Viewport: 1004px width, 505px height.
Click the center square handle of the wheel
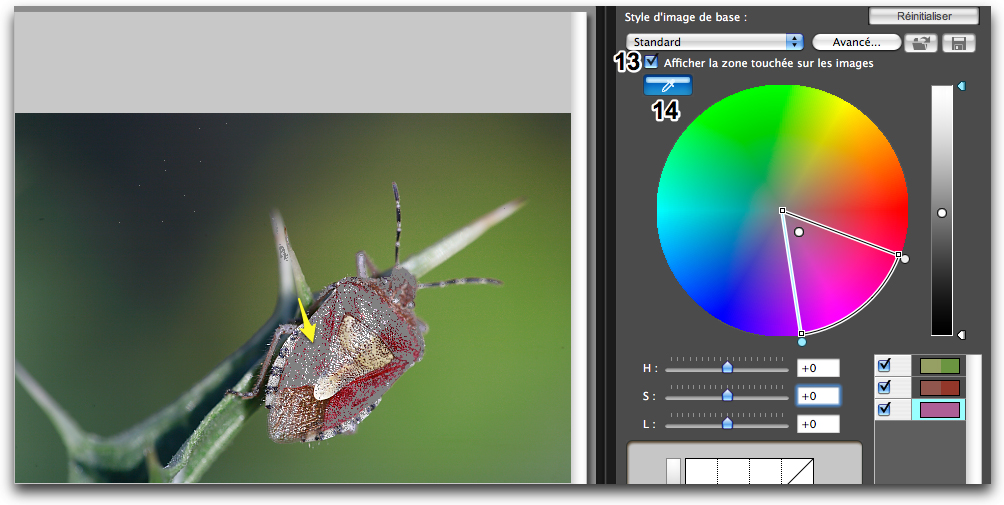[782, 210]
